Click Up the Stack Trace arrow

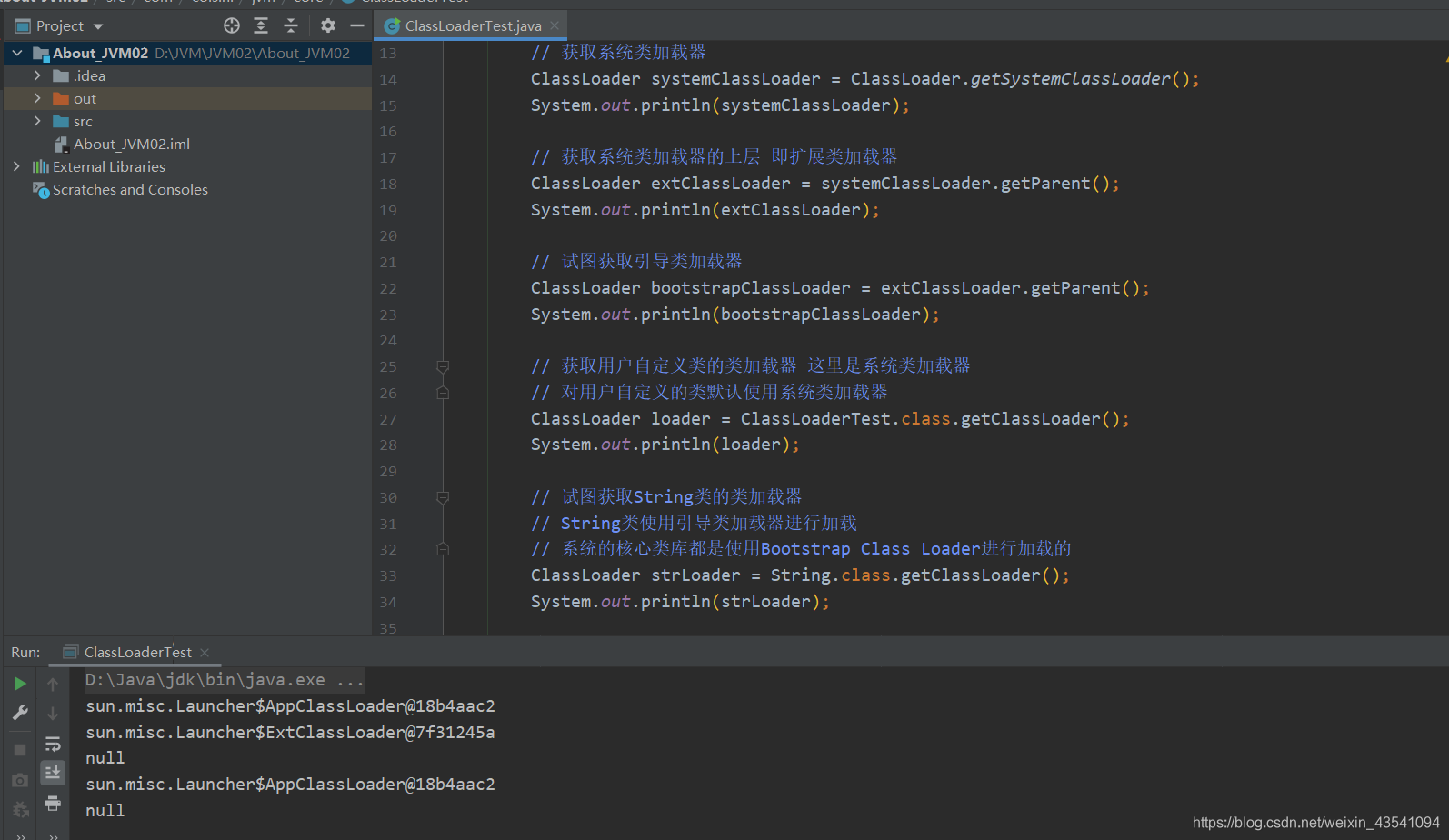53,684
